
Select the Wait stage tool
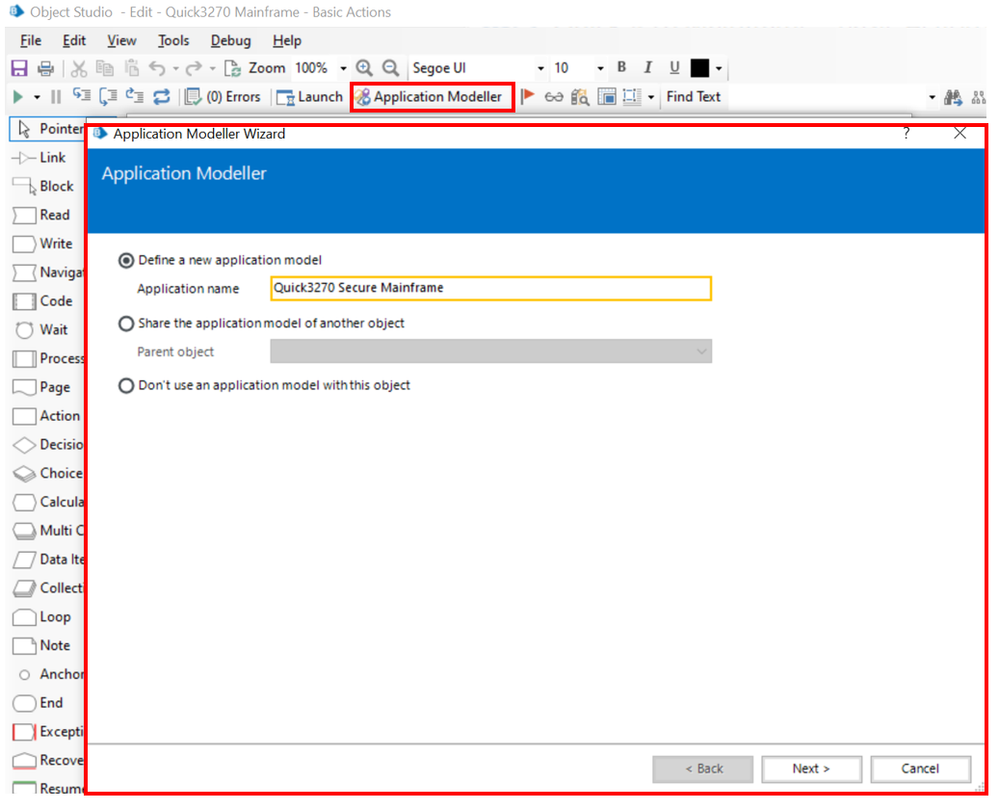(x=41, y=330)
